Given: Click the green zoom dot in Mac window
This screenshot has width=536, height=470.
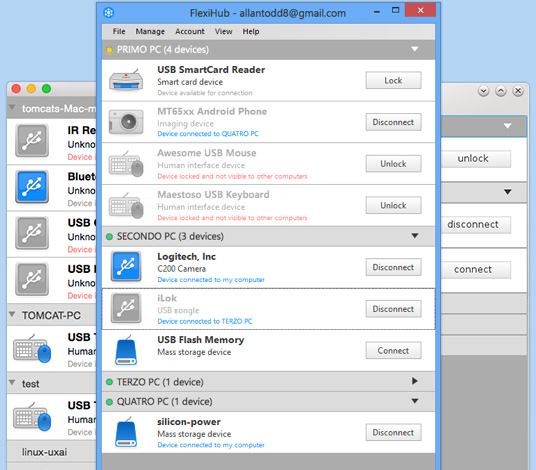Looking at the screenshot, I should pyautogui.click(x=46, y=89).
